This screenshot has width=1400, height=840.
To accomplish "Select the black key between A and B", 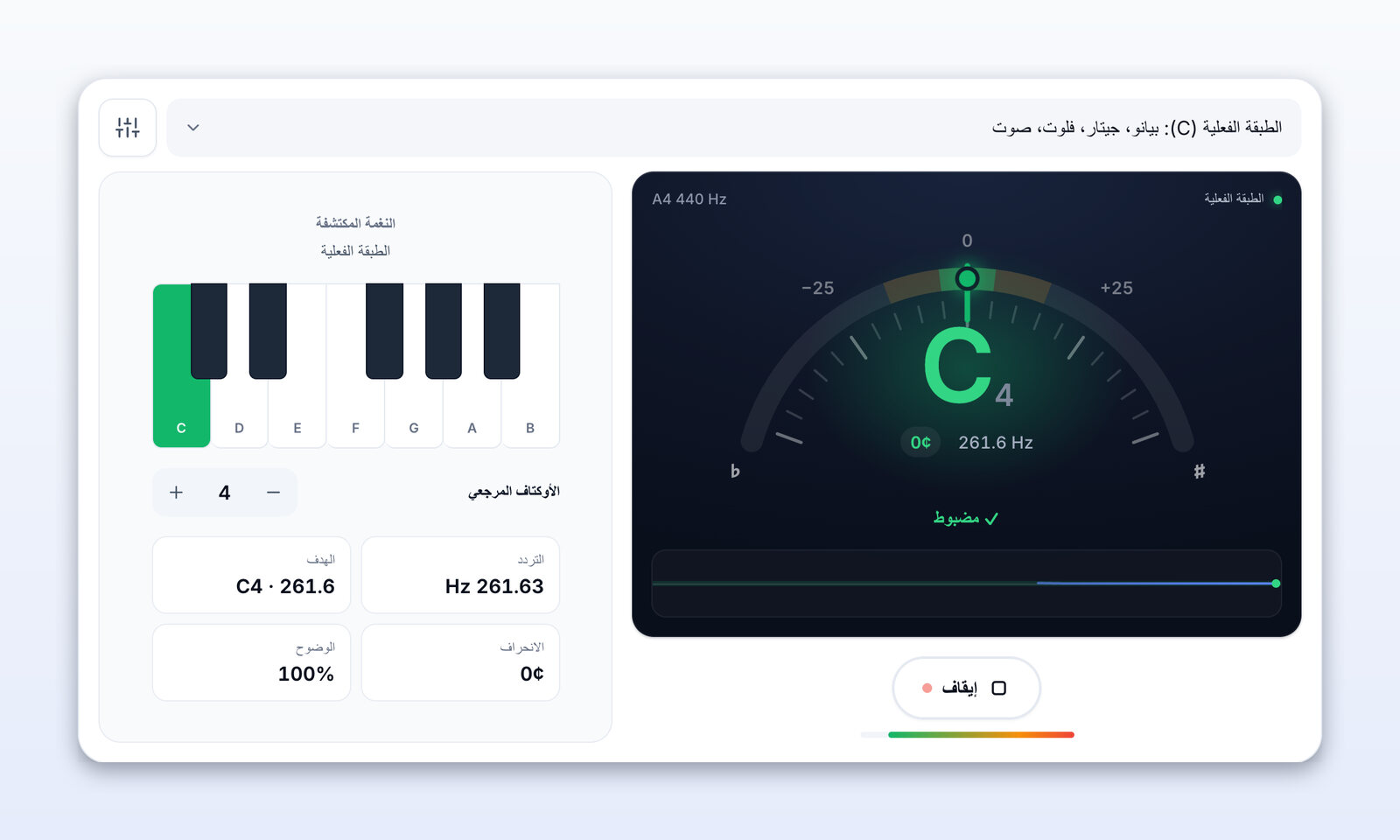I will coord(502,331).
